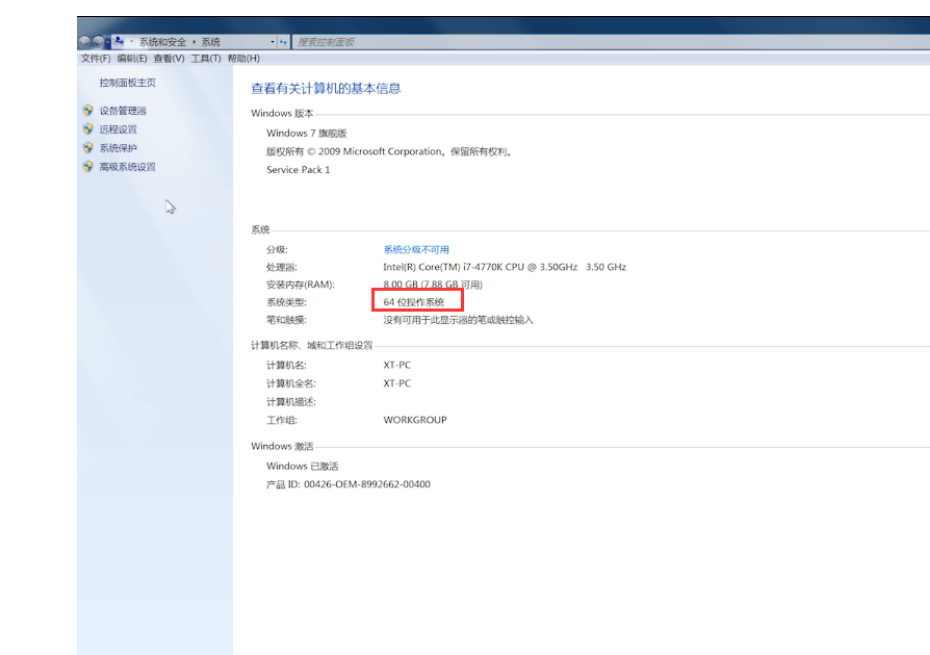Image resolution: width=930 pixels, height=655 pixels.
Task: Open the 查看(V) menu
Action: click(168, 59)
